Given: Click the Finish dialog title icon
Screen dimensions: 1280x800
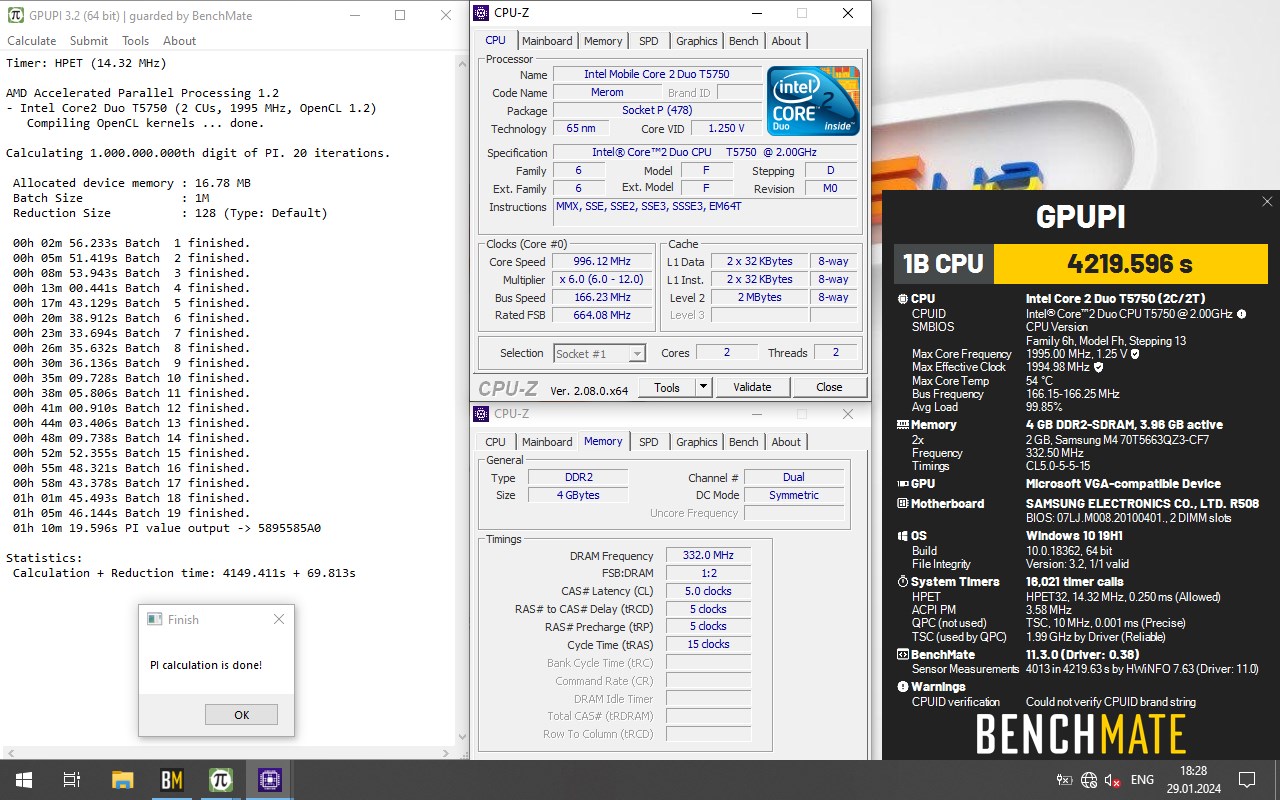Looking at the screenshot, I should pos(154,619).
